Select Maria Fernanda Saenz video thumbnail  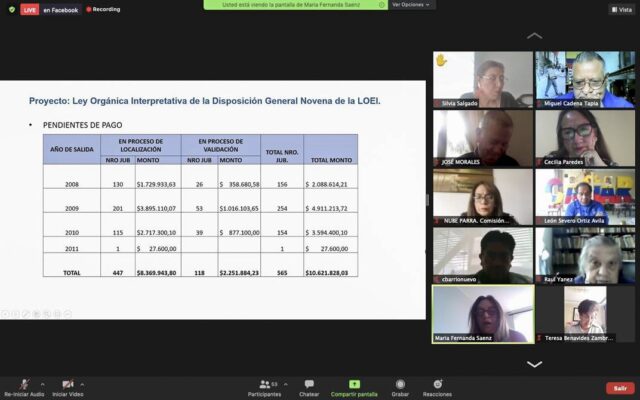[482, 313]
